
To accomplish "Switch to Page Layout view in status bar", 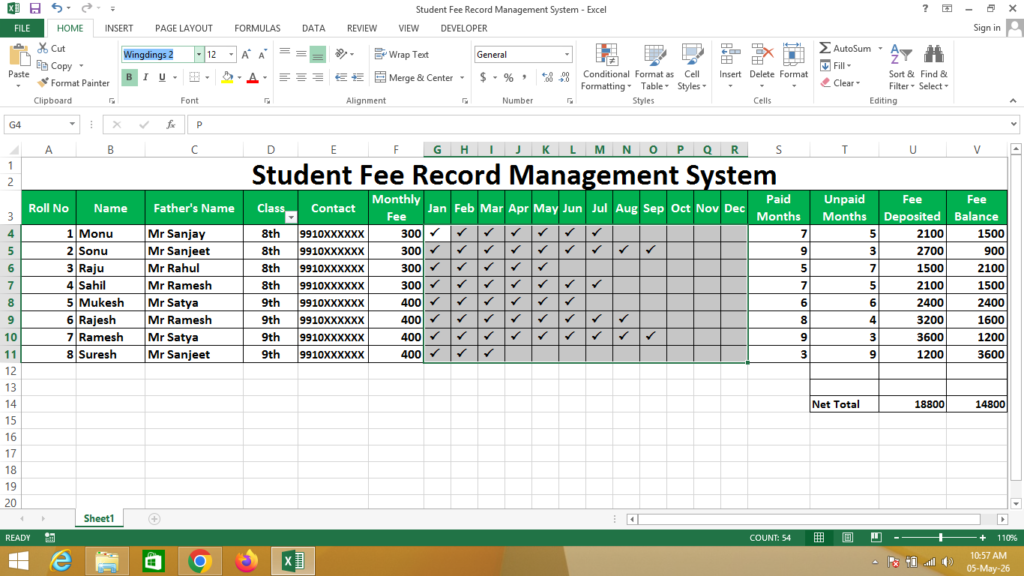I will coord(848,537).
